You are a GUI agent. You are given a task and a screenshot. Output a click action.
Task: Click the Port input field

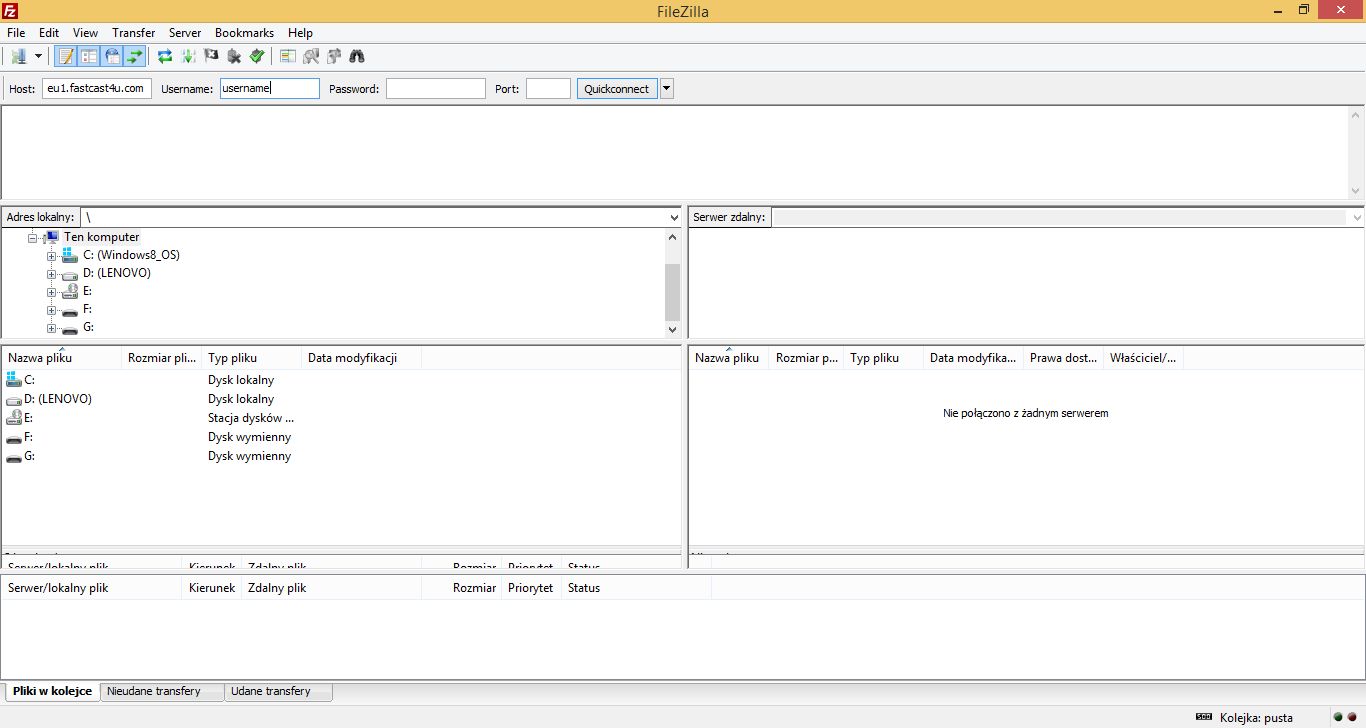click(548, 88)
